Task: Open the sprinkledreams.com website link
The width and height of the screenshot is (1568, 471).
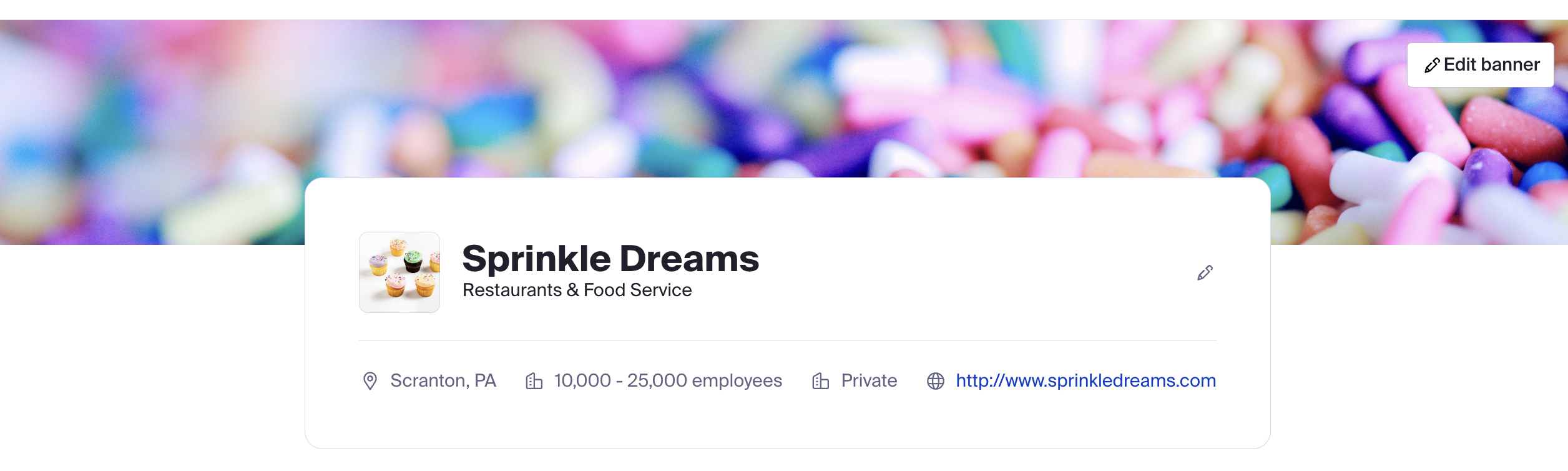Action: pyautogui.click(x=1085, y=380)
